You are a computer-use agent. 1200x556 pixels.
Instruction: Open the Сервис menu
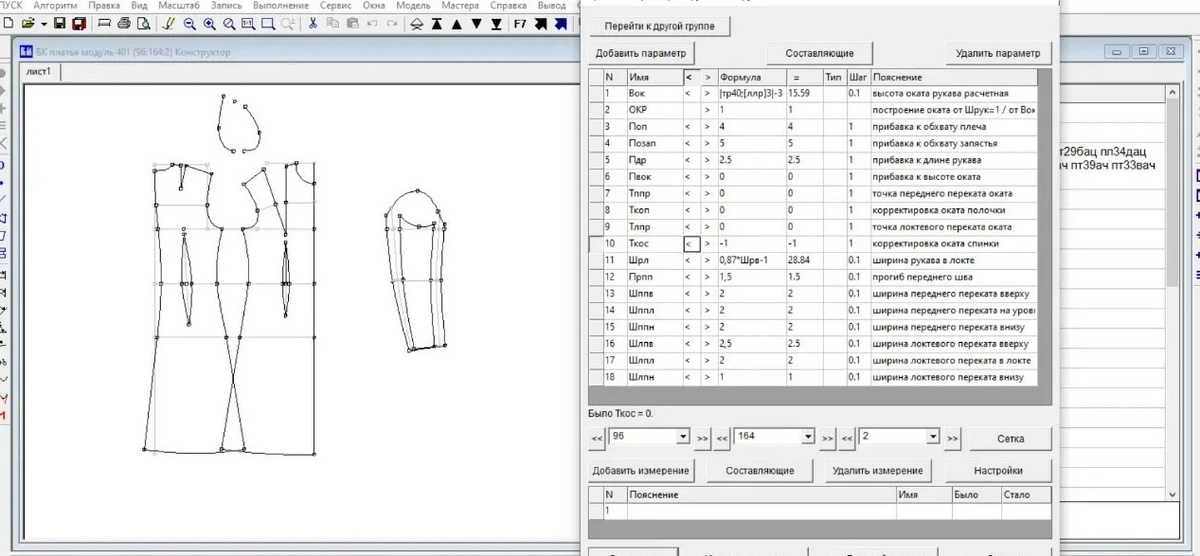(x=336, y=5)
